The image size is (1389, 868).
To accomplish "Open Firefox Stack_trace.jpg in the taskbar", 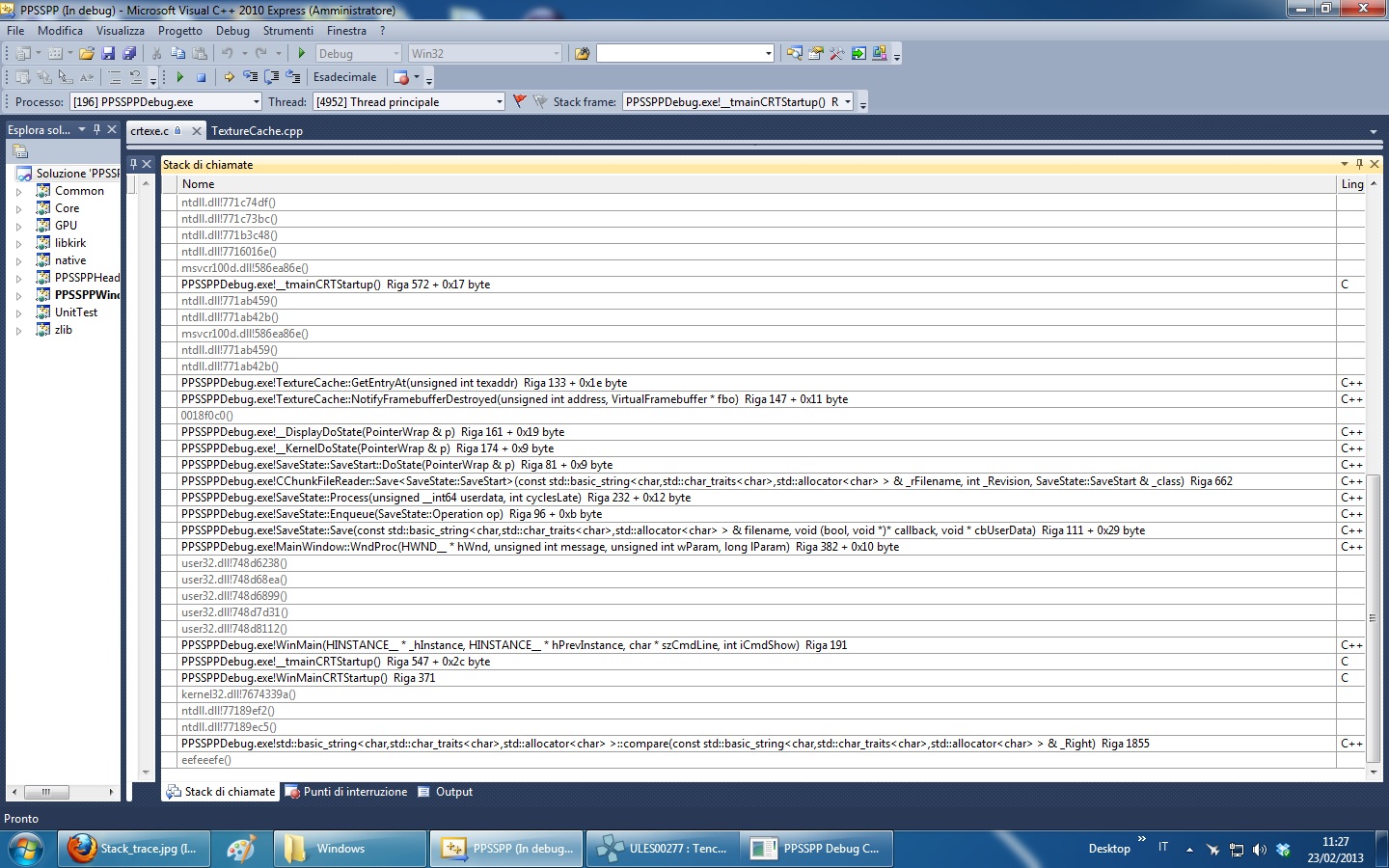I will tap(132, 849).
